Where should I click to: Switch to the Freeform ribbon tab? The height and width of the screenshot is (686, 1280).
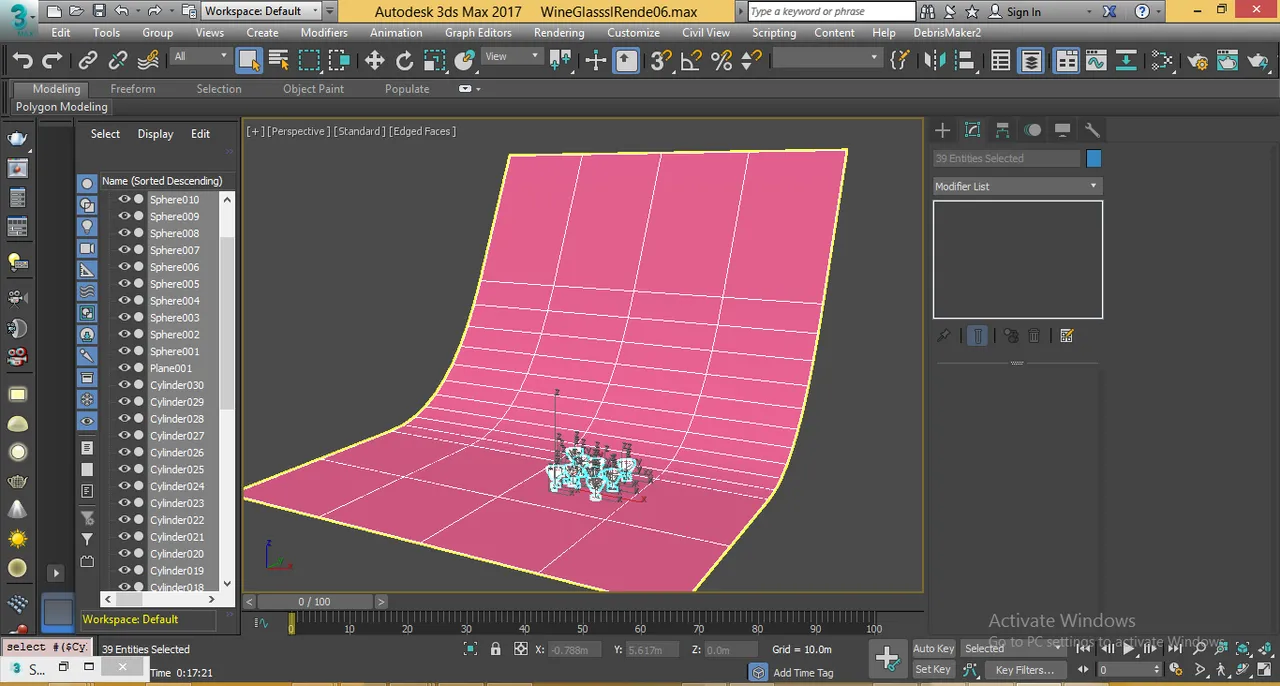coord(133,89)
